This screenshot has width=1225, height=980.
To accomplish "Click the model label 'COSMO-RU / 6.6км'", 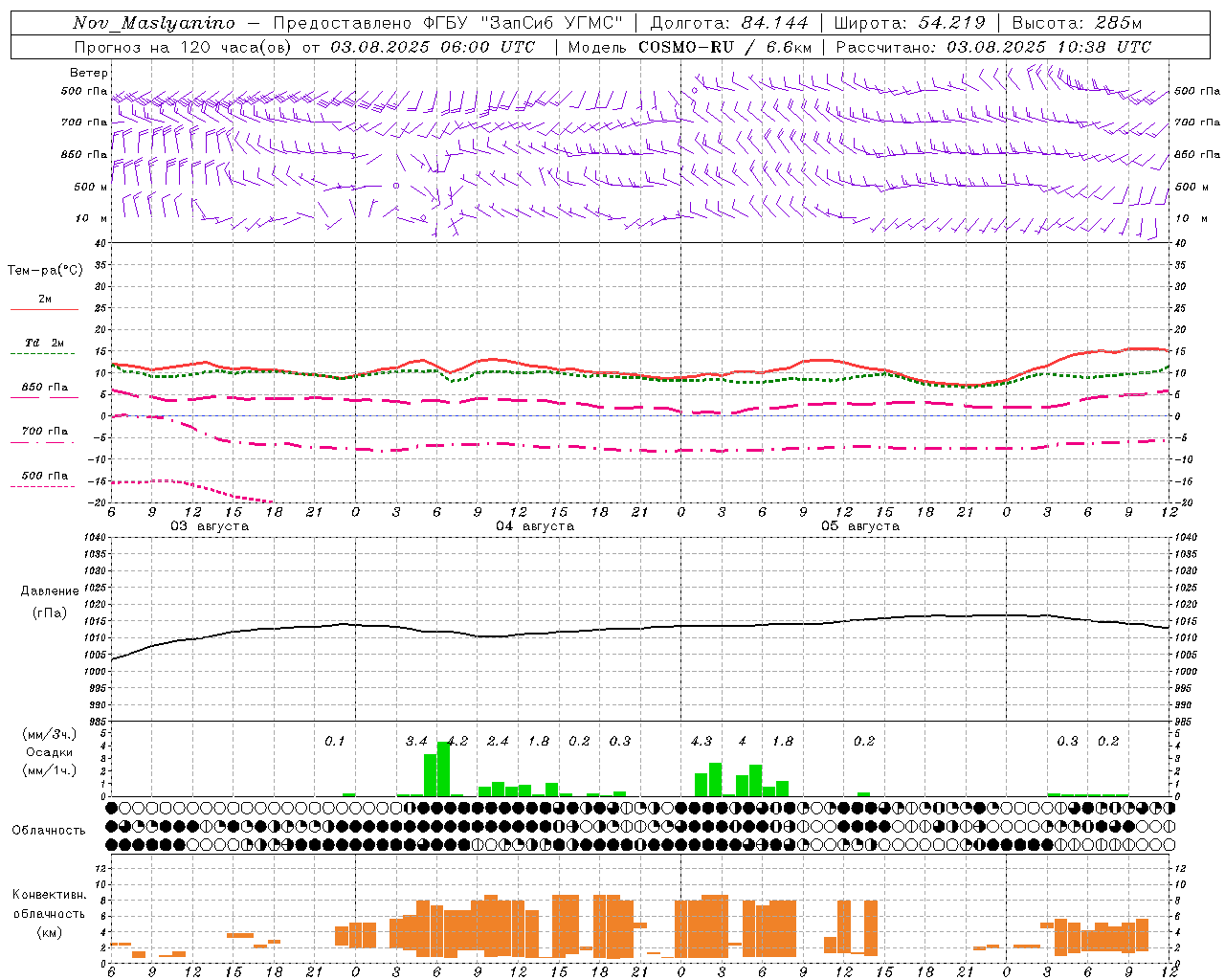I will click(x=725, y=47).
